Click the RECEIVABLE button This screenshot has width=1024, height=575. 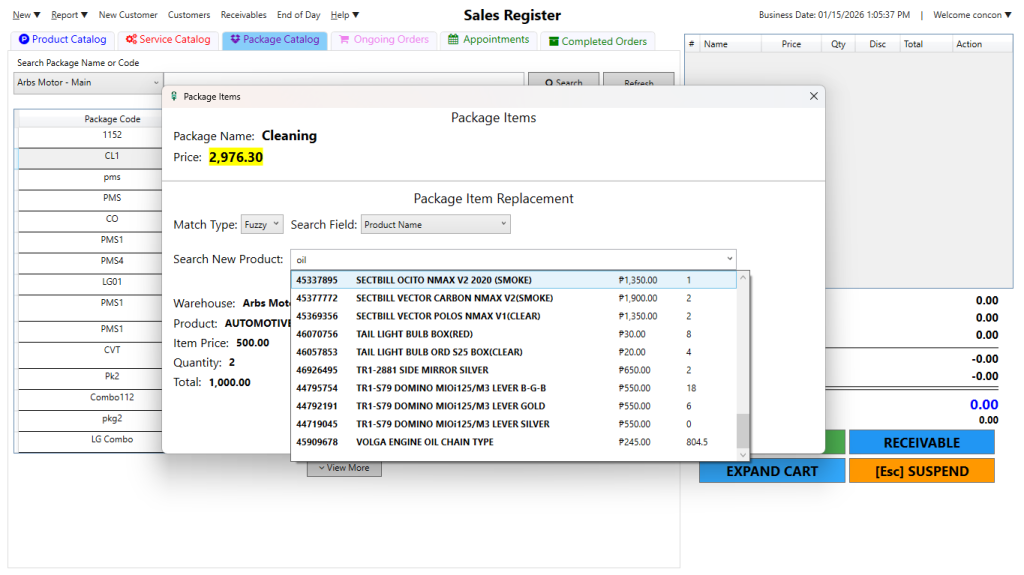click(921, 442)
